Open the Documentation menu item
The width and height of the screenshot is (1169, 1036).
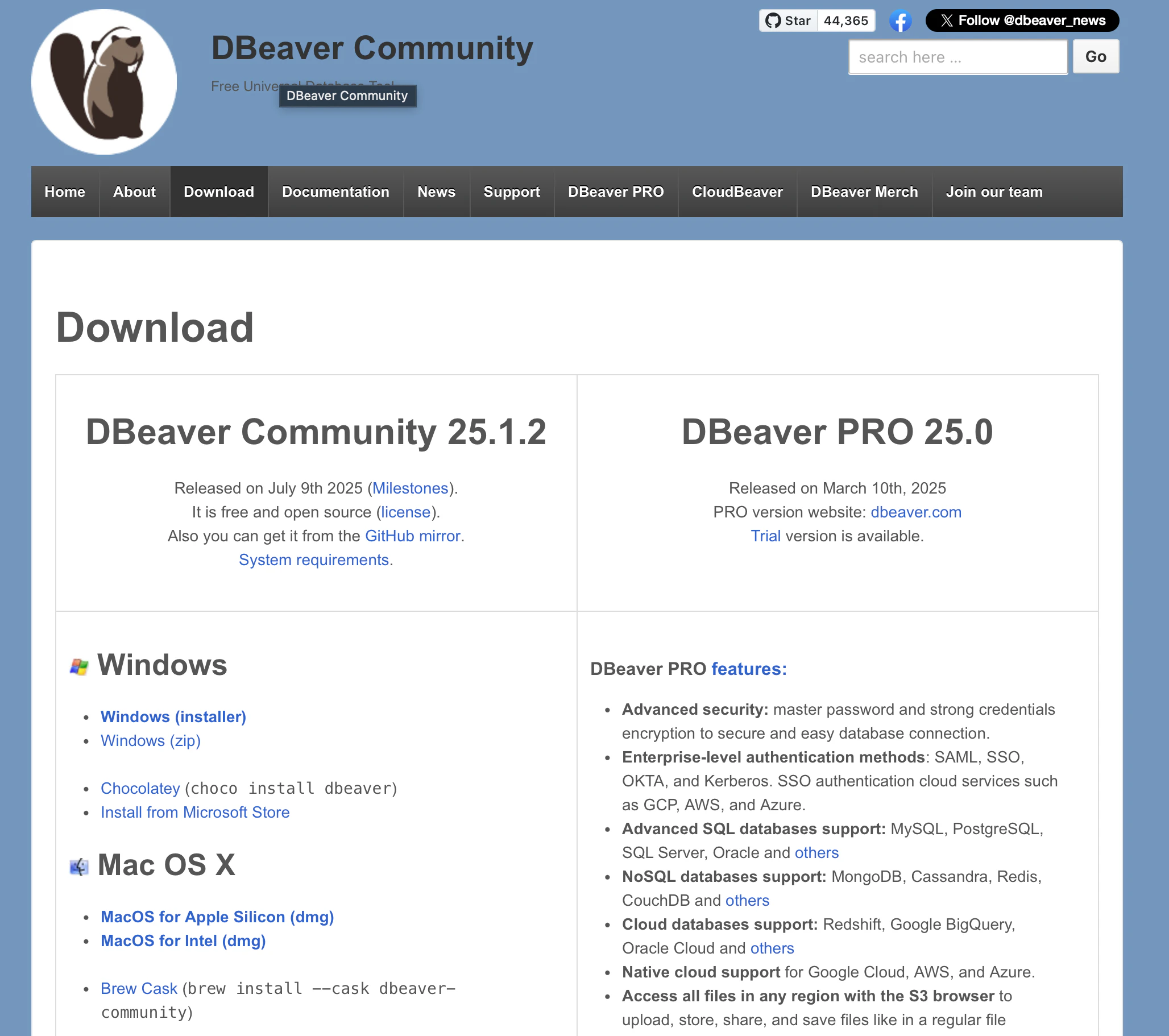coord(335,192)
